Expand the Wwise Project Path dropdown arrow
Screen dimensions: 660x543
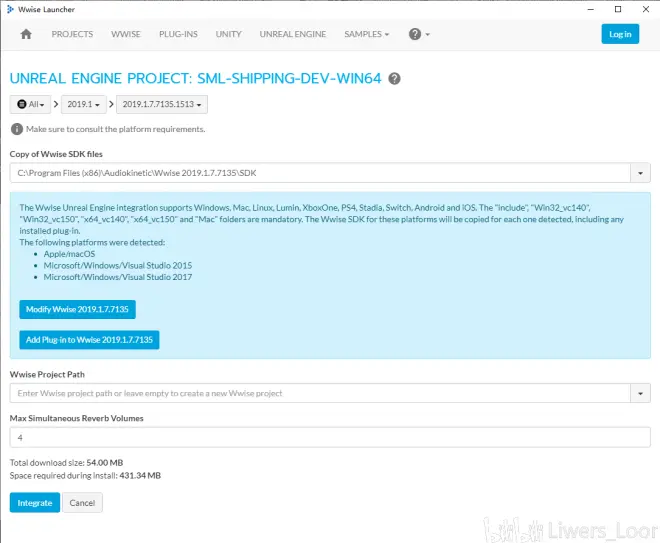tap(640, 393)
